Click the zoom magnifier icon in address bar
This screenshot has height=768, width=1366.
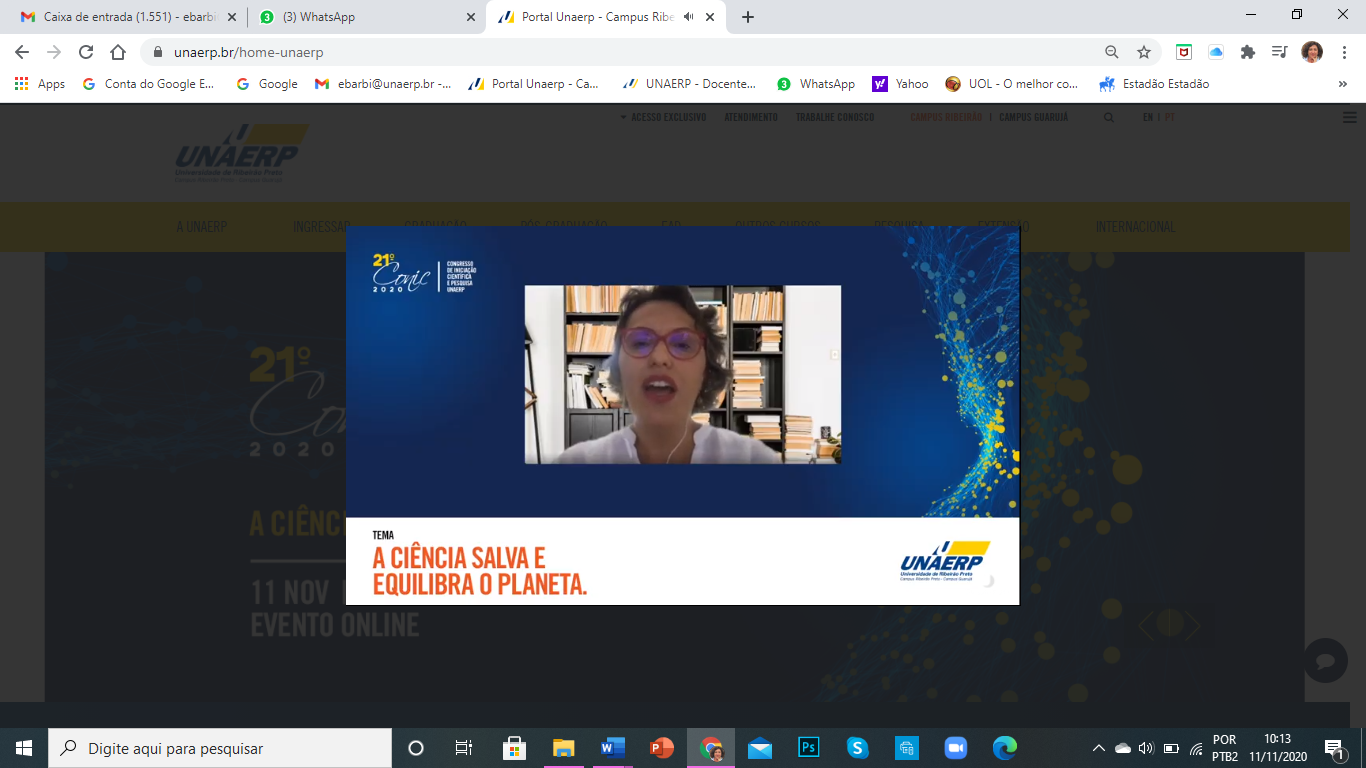1112,52
